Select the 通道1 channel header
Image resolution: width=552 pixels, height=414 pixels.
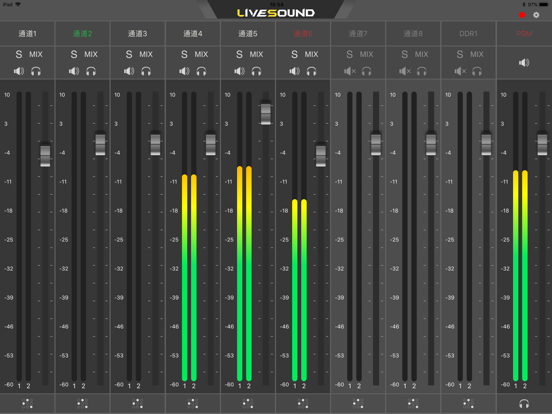[27, 33]
